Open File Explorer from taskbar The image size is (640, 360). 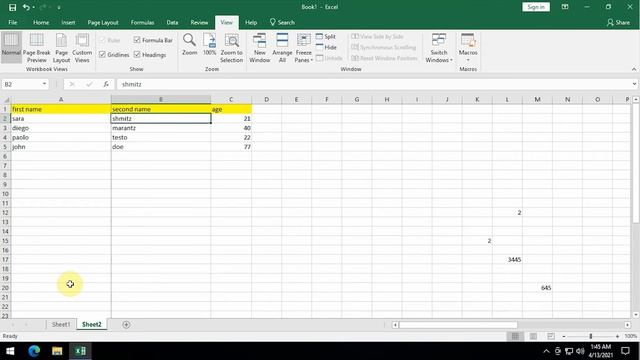click(57, 351)
